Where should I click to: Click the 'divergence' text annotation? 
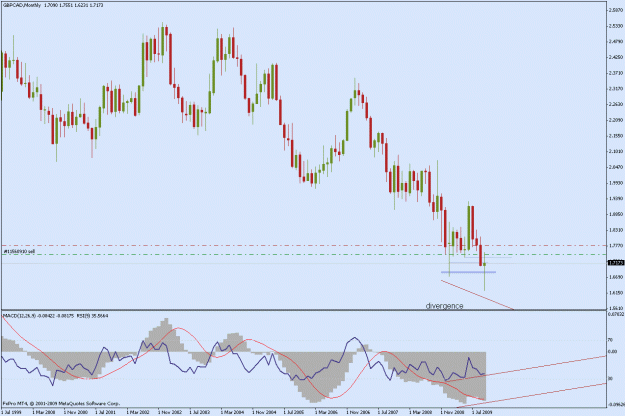pos(444,306)
